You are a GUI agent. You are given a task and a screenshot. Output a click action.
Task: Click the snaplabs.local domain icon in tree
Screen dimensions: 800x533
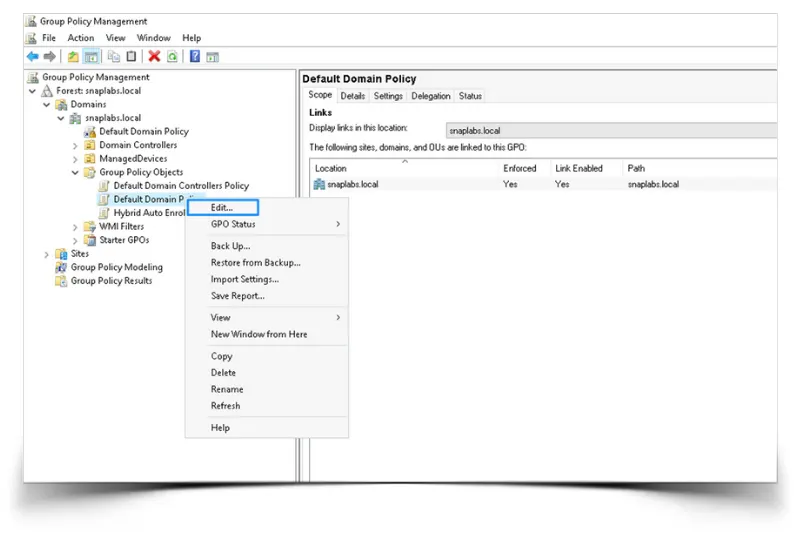pos(76,118)
